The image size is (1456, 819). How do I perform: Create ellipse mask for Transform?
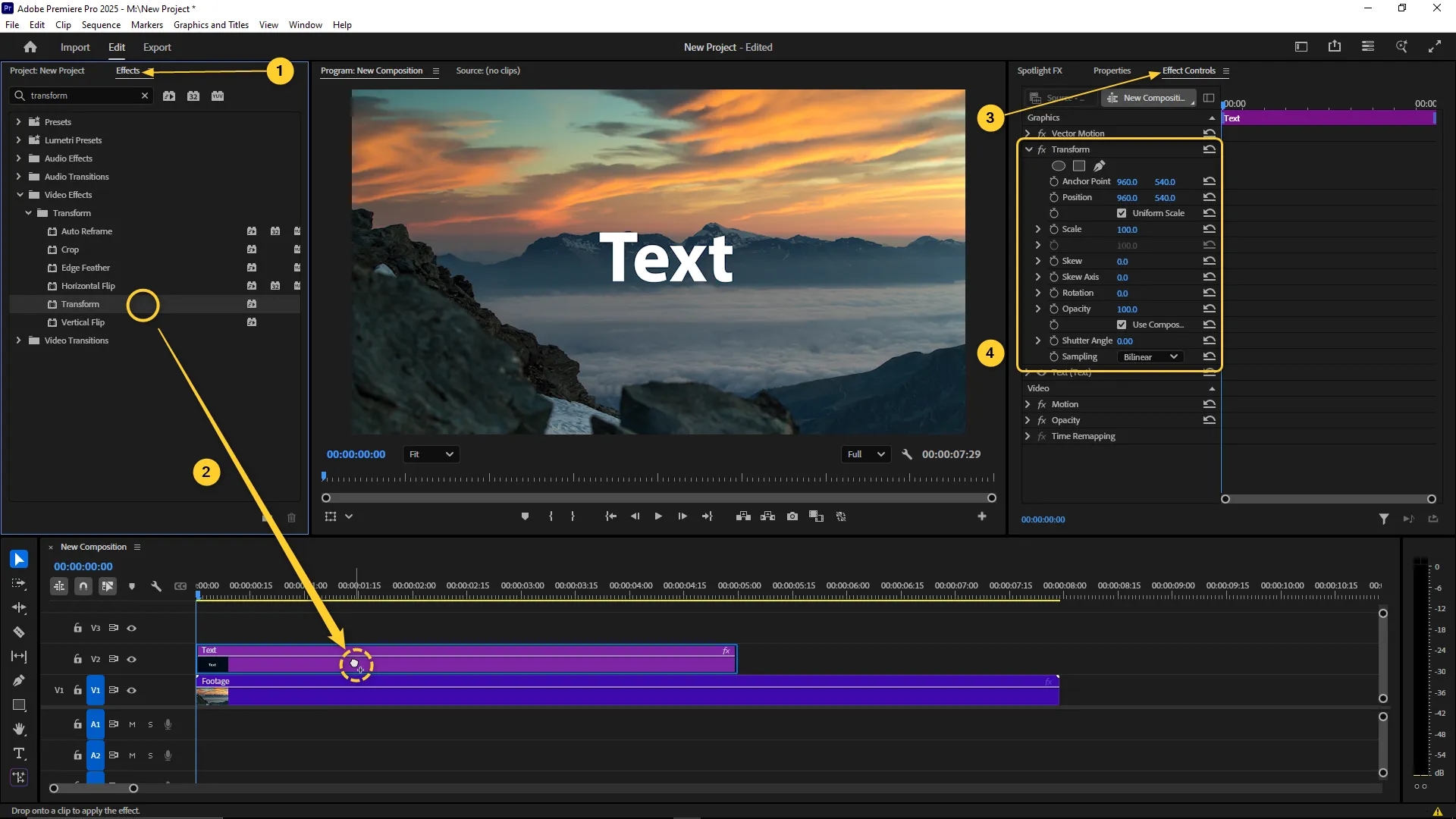tap(1059, 166)
